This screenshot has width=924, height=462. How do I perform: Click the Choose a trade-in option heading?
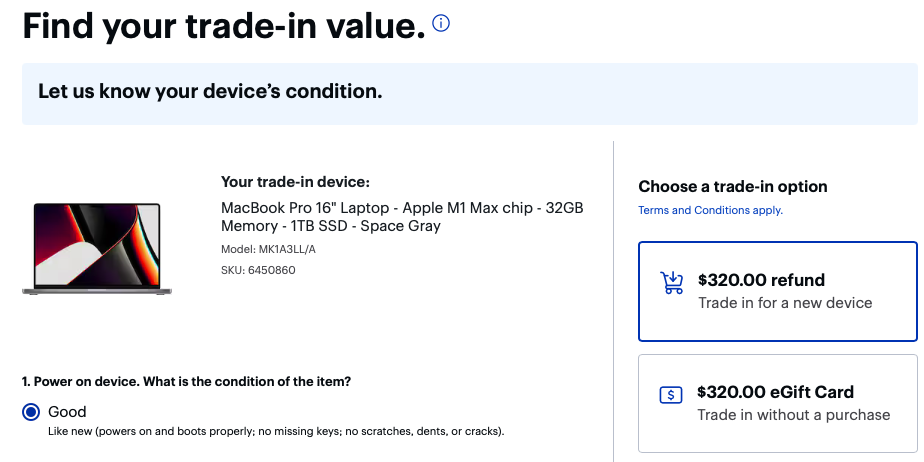pyautogui.click(x=732, y=187)
